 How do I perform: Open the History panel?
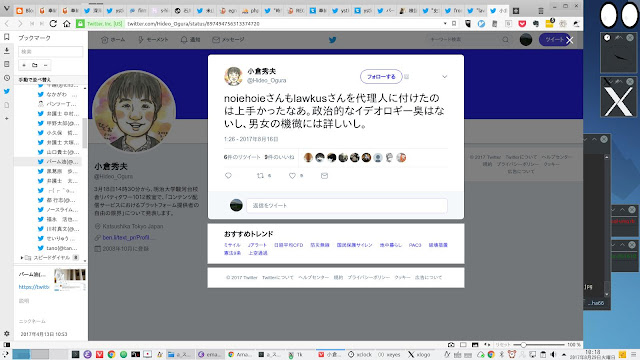click(x=7, y=78)
